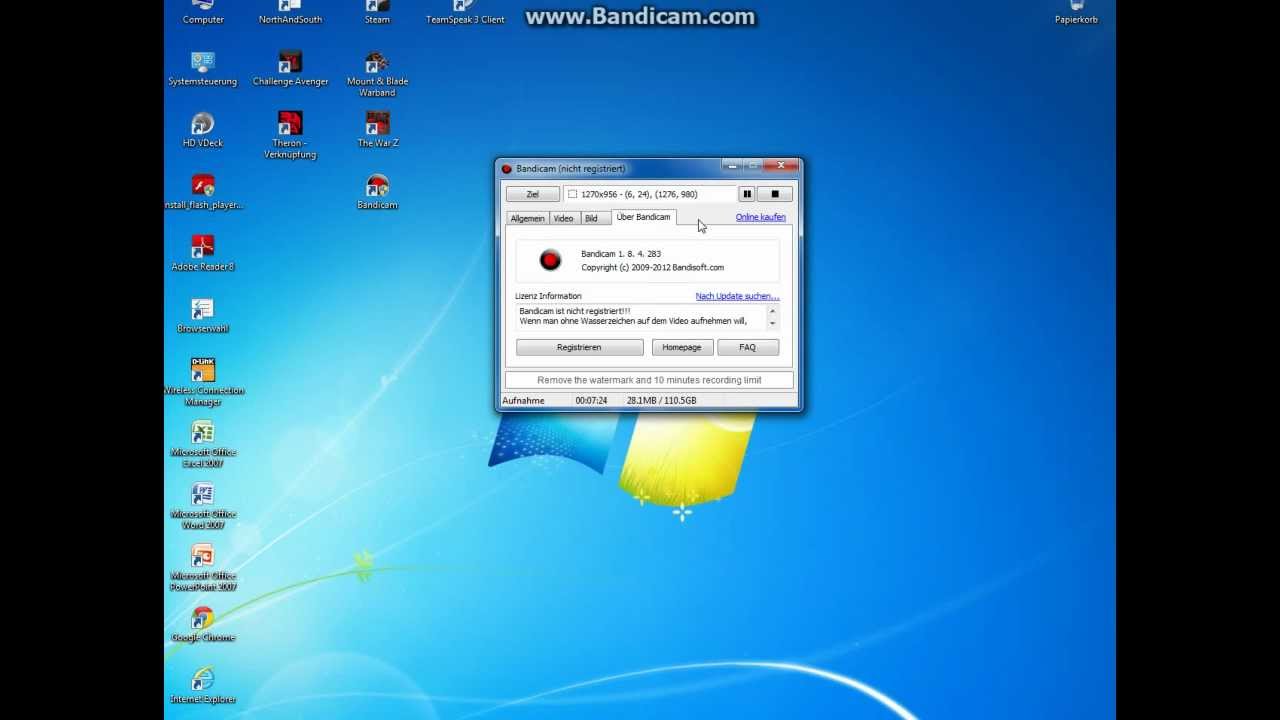Click the Lizenz Information label
Screen dimensions: 1280x720
tap(548, 296)
